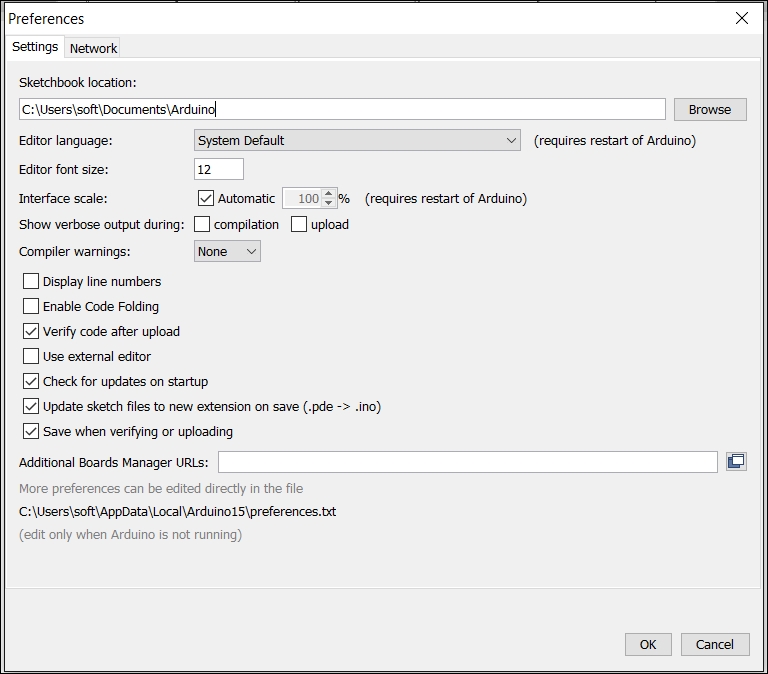768x674 pixels.
Task: Enable verbose output during compilation
Action: pos(202,225)
